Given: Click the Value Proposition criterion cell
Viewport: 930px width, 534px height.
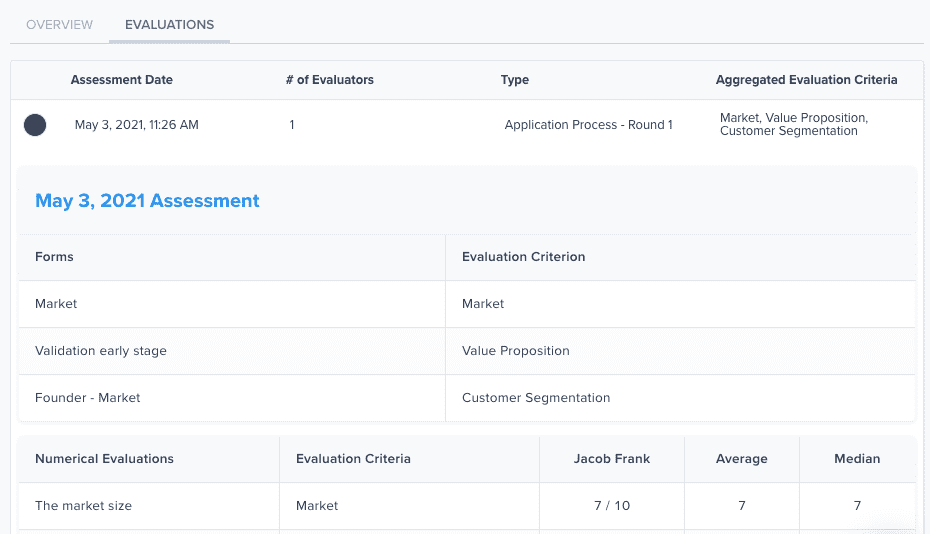Looking at the screenshot, I should click(516, 351).
